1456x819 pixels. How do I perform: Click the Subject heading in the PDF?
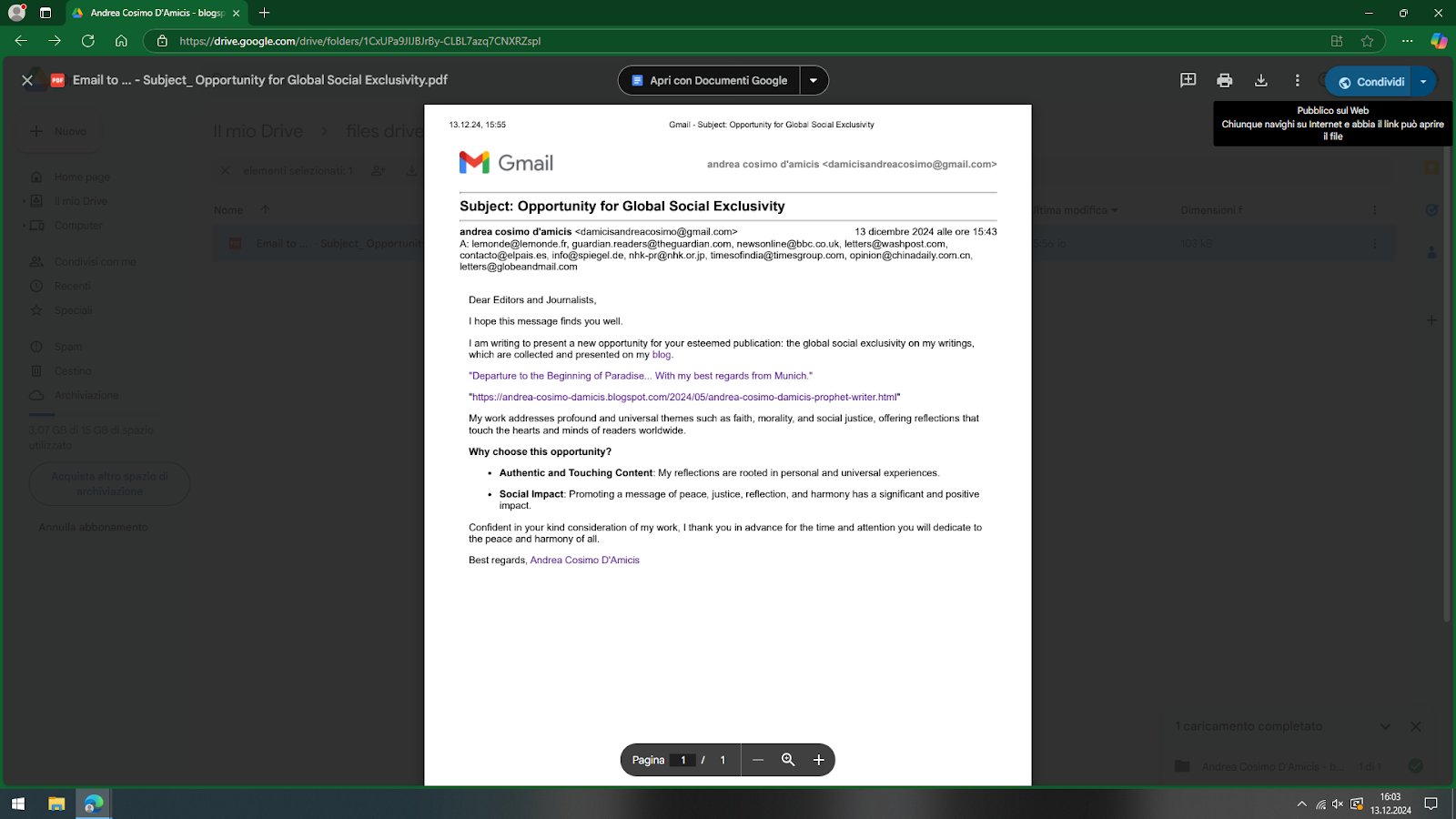[x=622, y=207]
